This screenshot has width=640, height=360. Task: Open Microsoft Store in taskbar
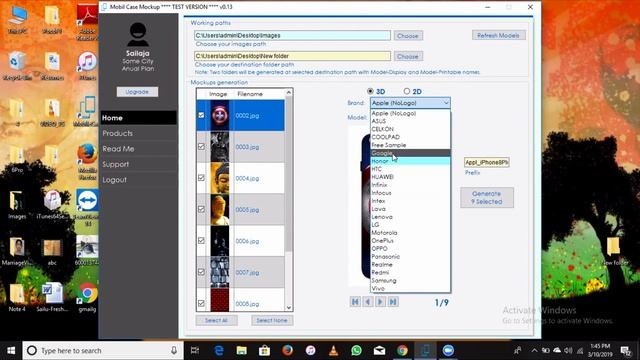(264, 350)
